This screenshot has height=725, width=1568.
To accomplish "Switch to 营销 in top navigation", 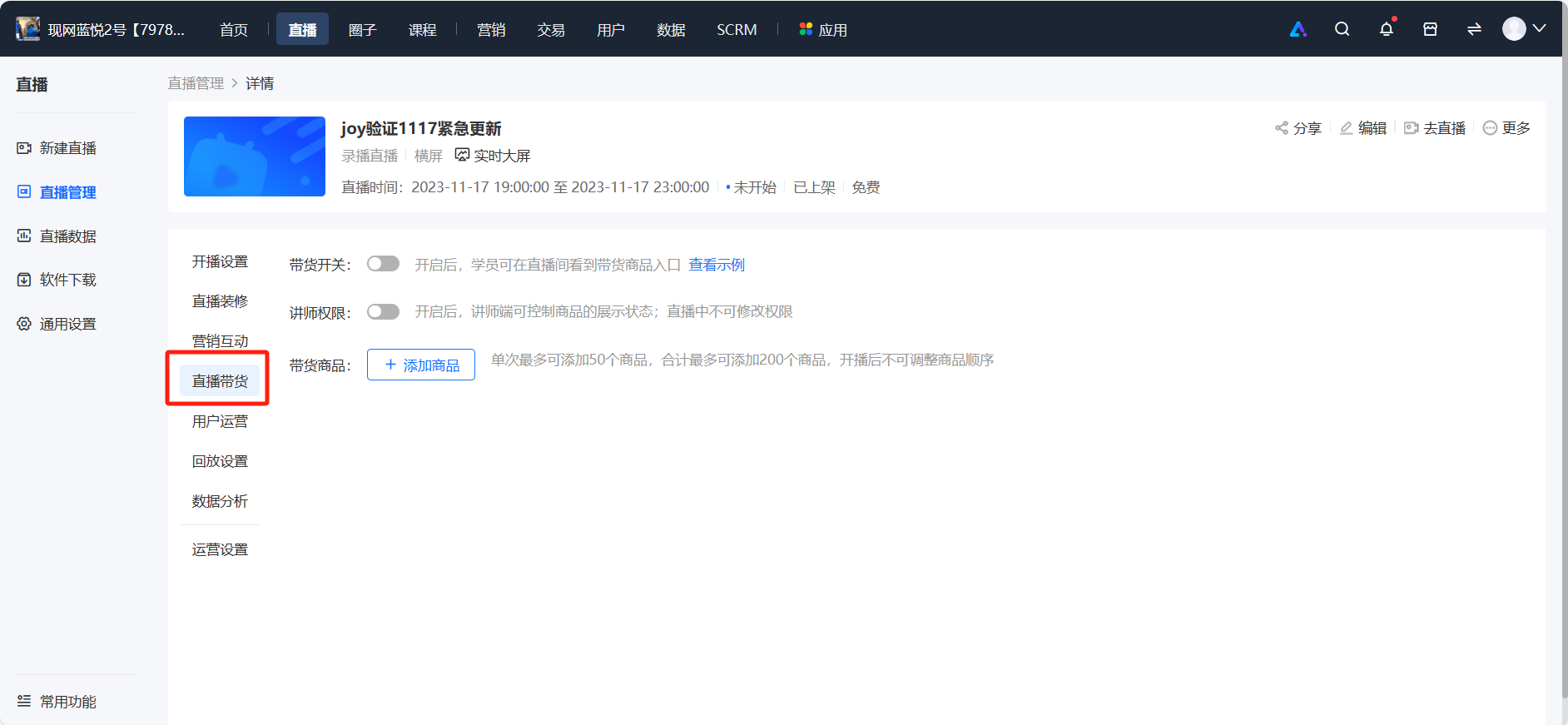I will coord(491,30).
